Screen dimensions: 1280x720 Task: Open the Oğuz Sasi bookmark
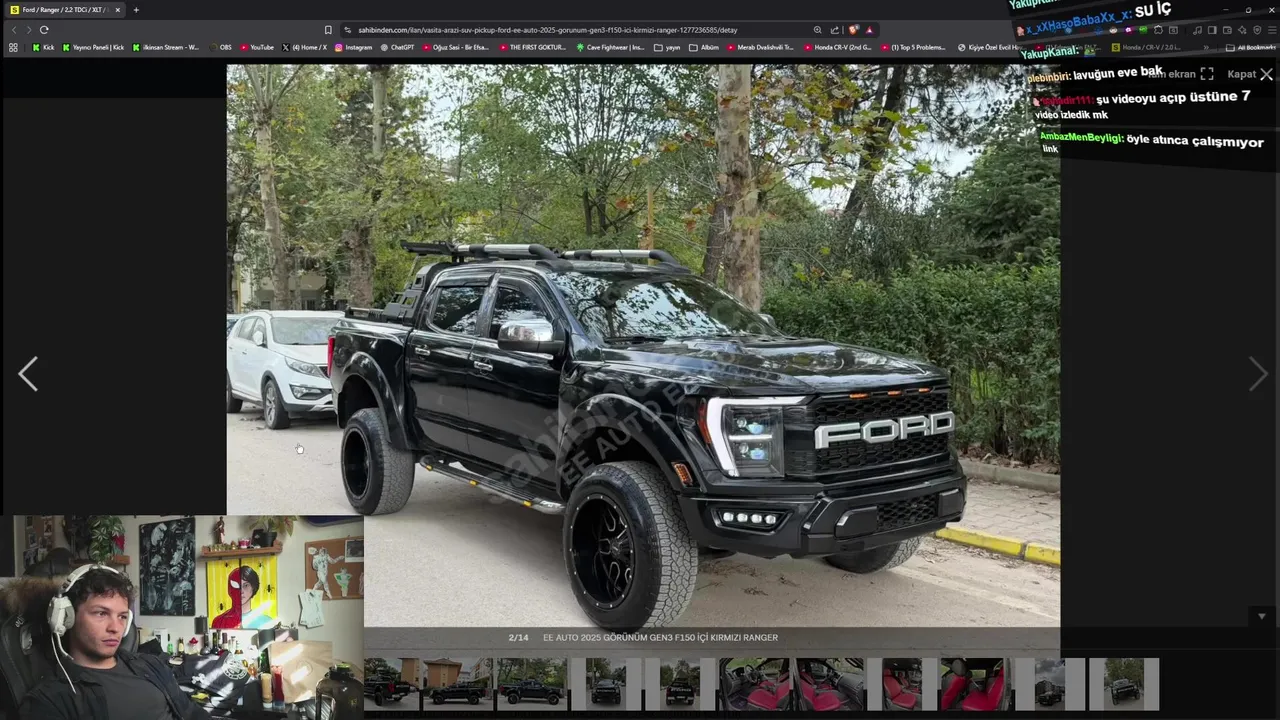pos(456,47)
